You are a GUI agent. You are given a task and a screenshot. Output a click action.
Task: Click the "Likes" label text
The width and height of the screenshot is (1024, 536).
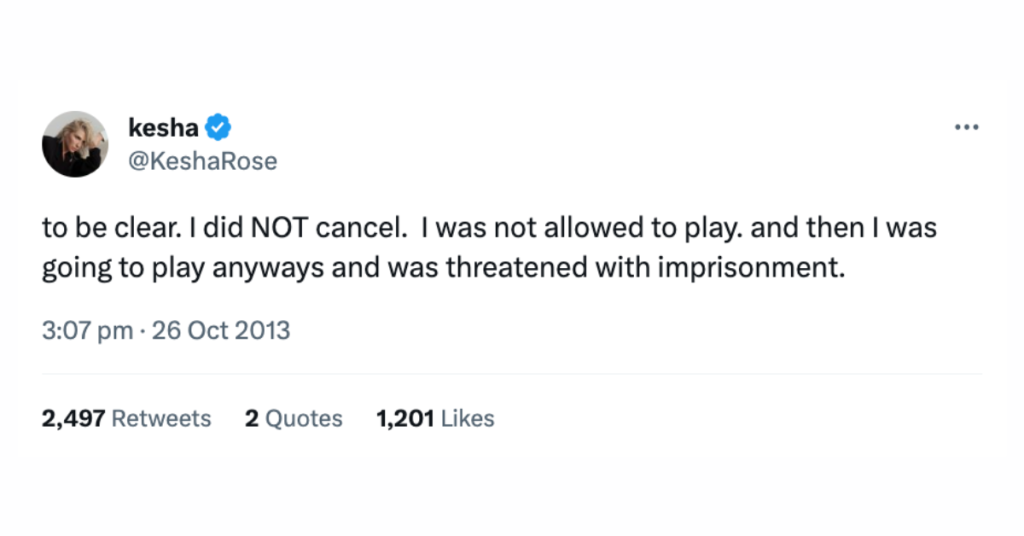[467, 418]
